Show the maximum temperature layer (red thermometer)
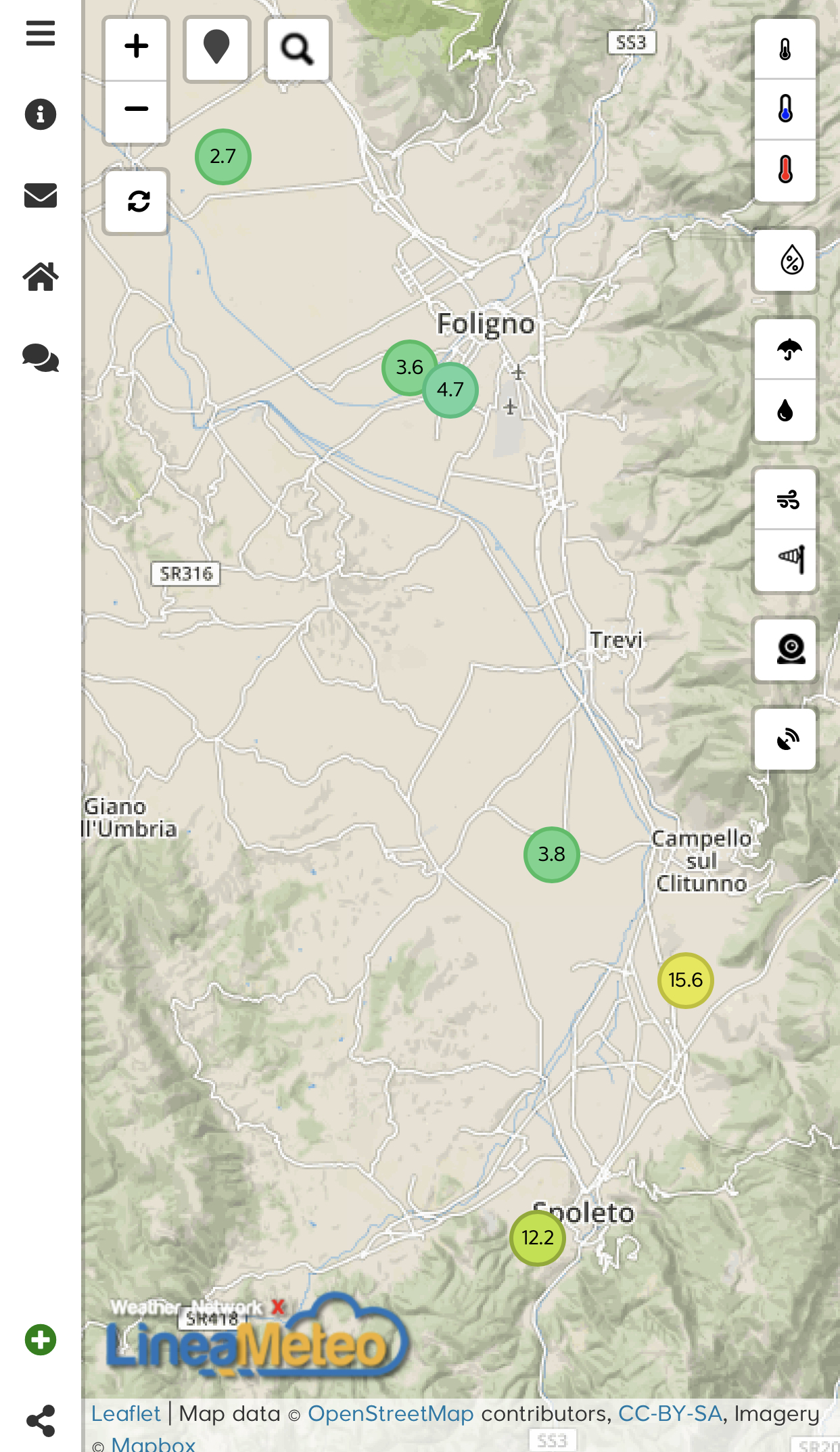The width and height of the screenshot is (840, 1452). point(785,170)
